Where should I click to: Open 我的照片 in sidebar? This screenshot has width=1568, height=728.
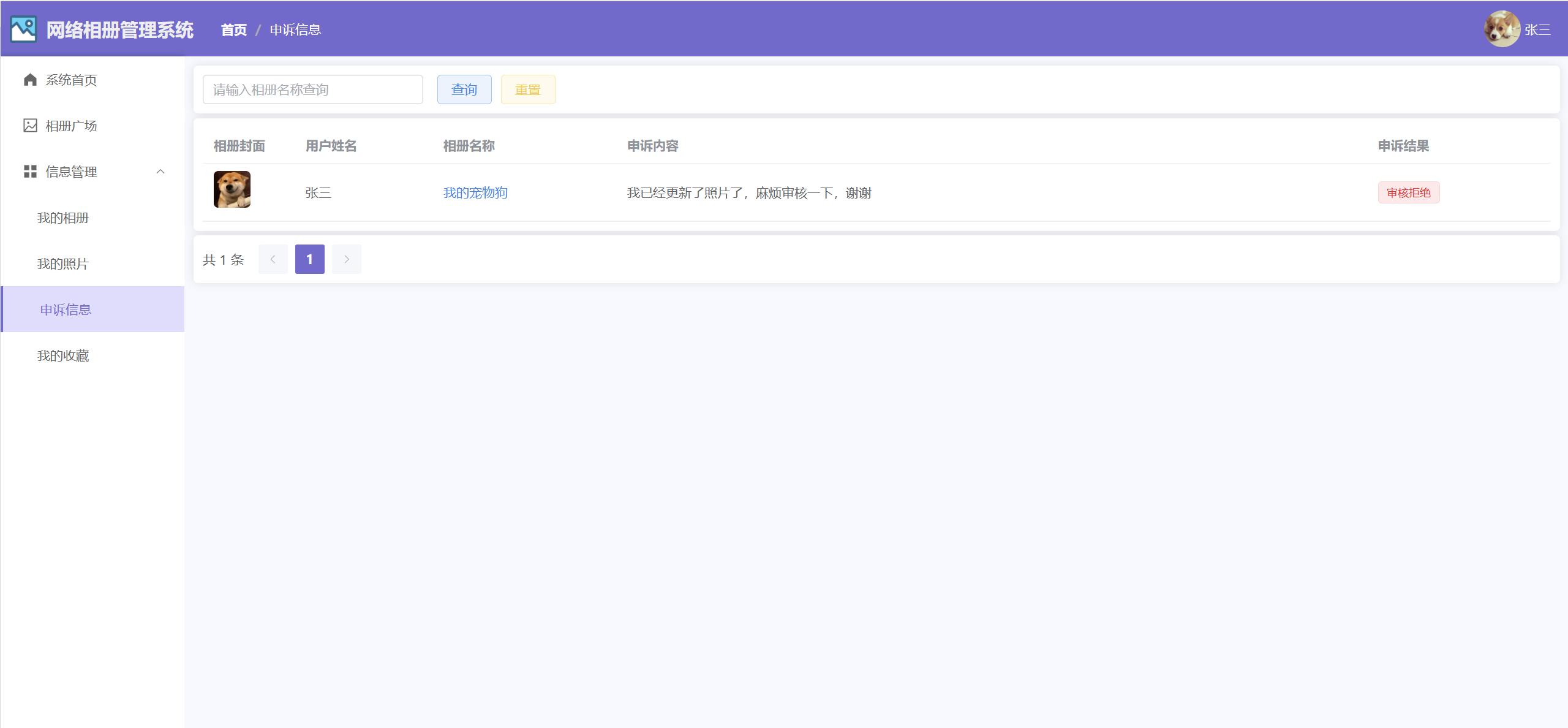pyautogui.click(x=63, y=264)
